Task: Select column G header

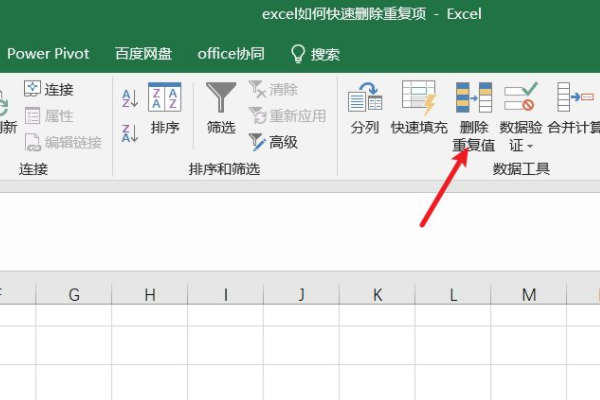Action: tap(74, 294)
